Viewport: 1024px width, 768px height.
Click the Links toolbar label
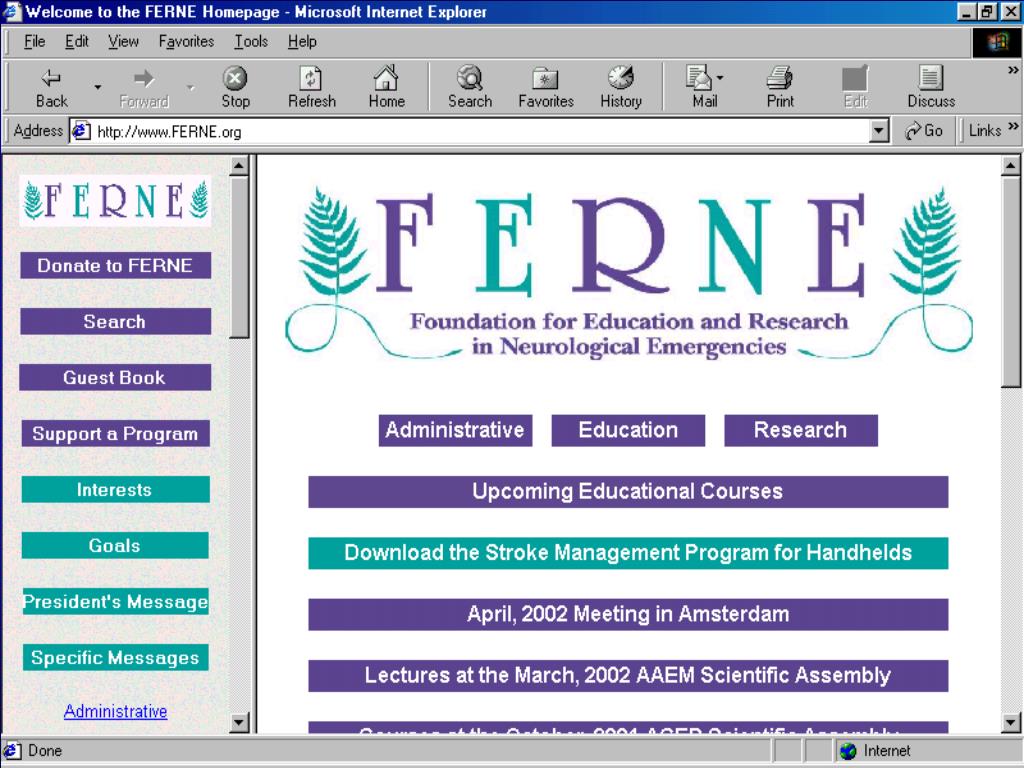coord(985,131)
